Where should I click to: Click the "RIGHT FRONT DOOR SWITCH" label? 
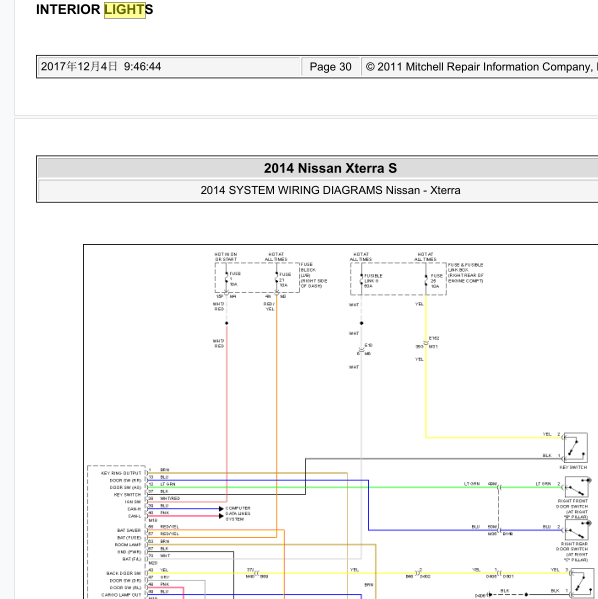click(x=572, y=509)
